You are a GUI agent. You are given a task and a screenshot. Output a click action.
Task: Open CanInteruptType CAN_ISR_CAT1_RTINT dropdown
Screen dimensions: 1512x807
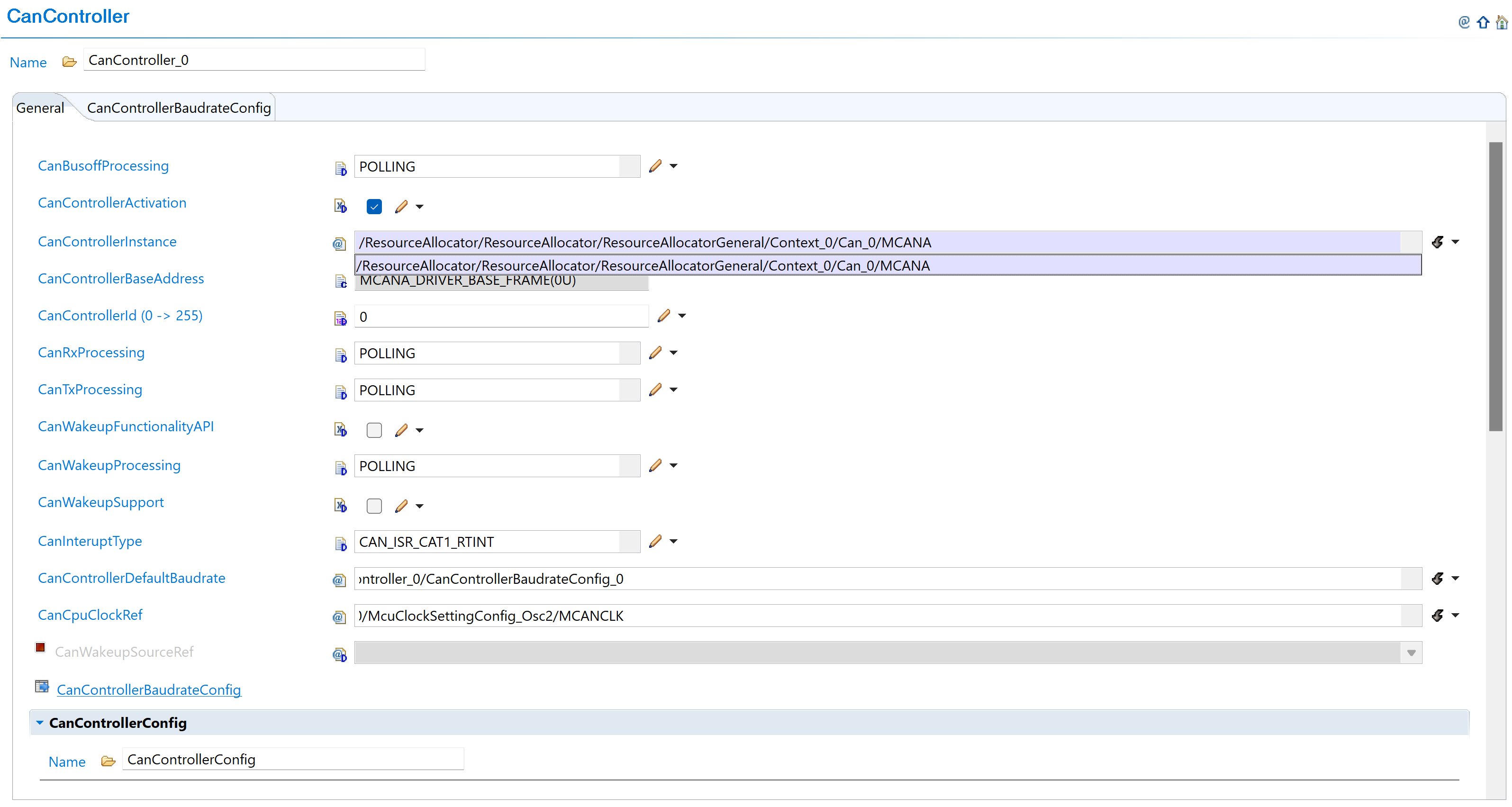(629, 542)
